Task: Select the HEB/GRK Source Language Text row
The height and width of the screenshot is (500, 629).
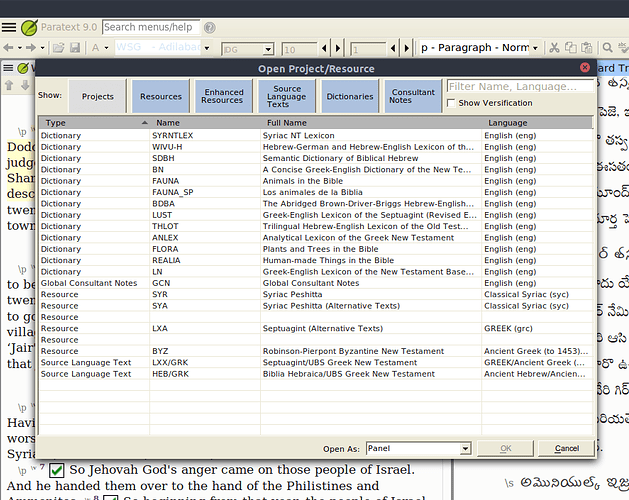Action: [316, 374]
